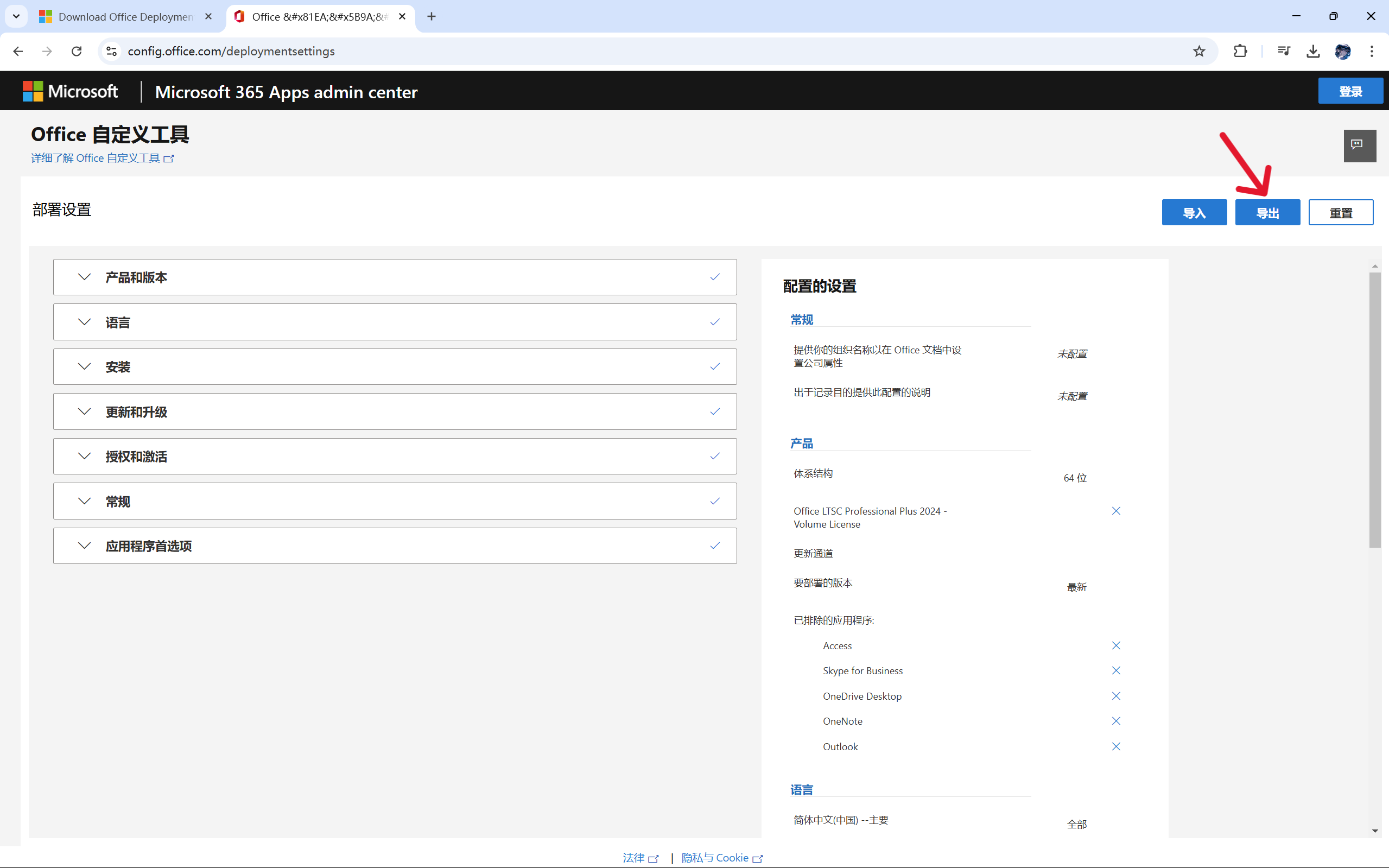
Task: Open the 法律 footer link
Action: [640, 858]
